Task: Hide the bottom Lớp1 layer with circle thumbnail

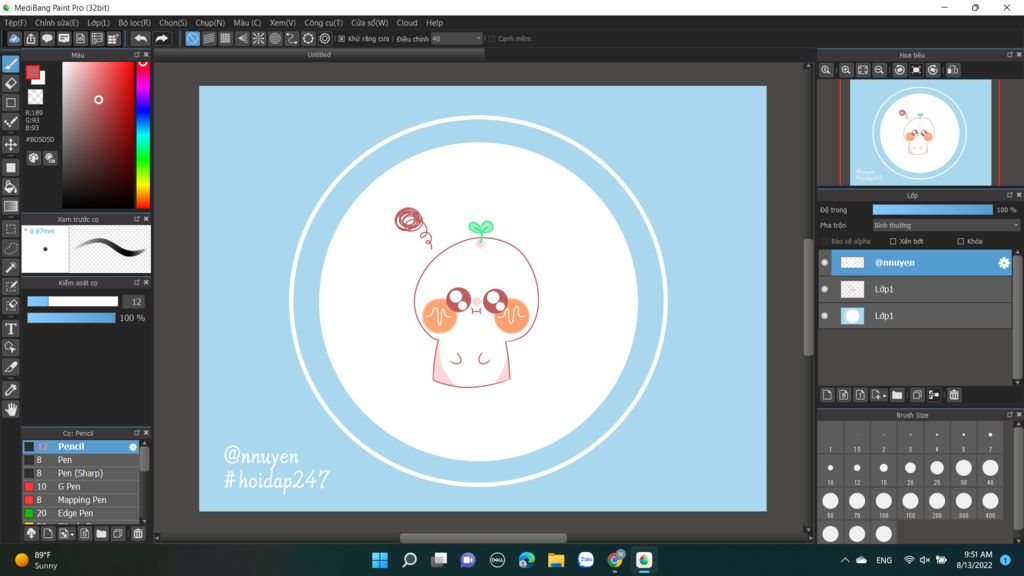Action: [825, 316]
